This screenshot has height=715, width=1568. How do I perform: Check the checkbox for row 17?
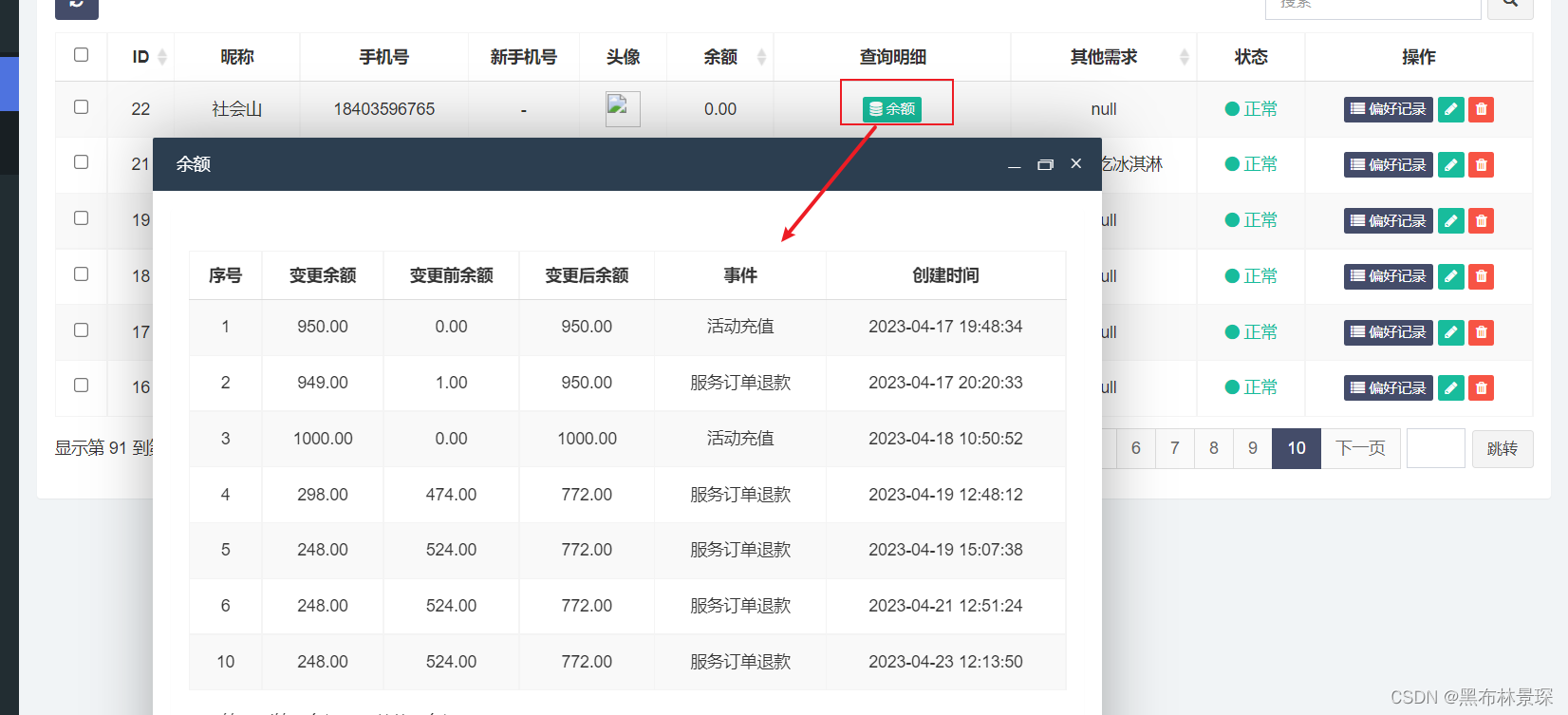pos(82,330)
